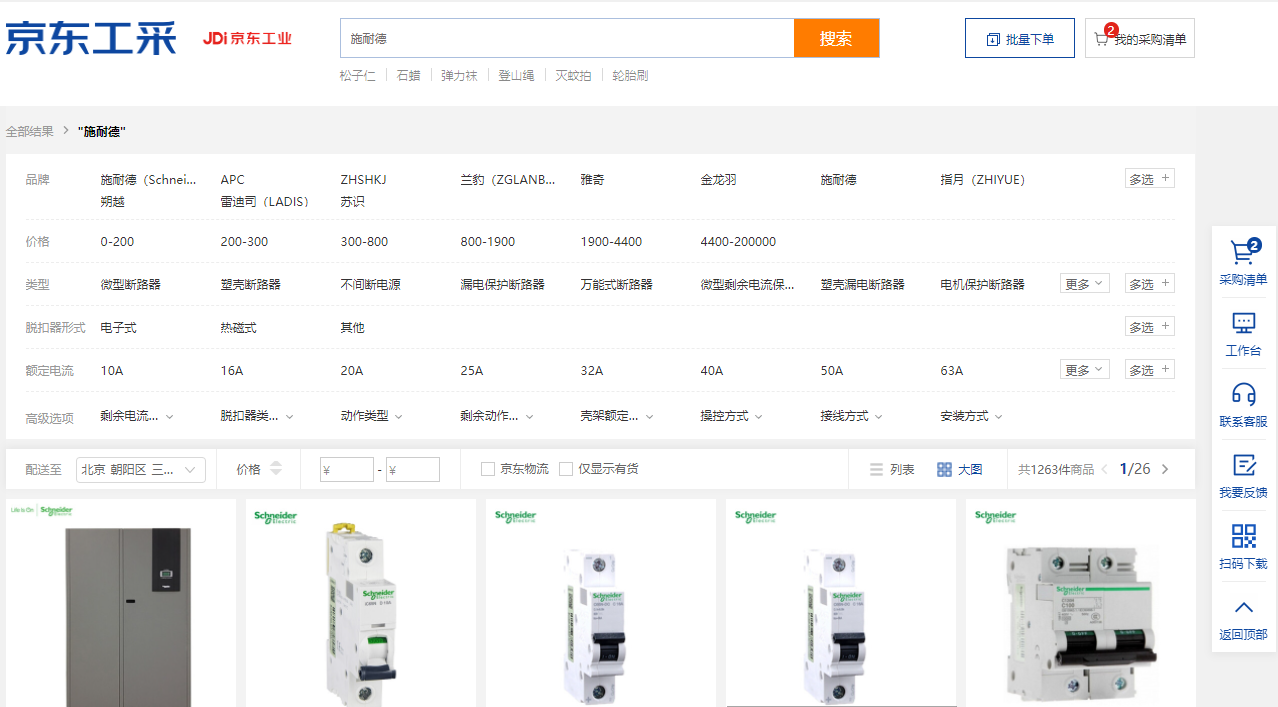Image resolution: width=1278 pixels, height=707 pixels.
Task: Filter by price range 800-1900
Action: coord(488,242)
